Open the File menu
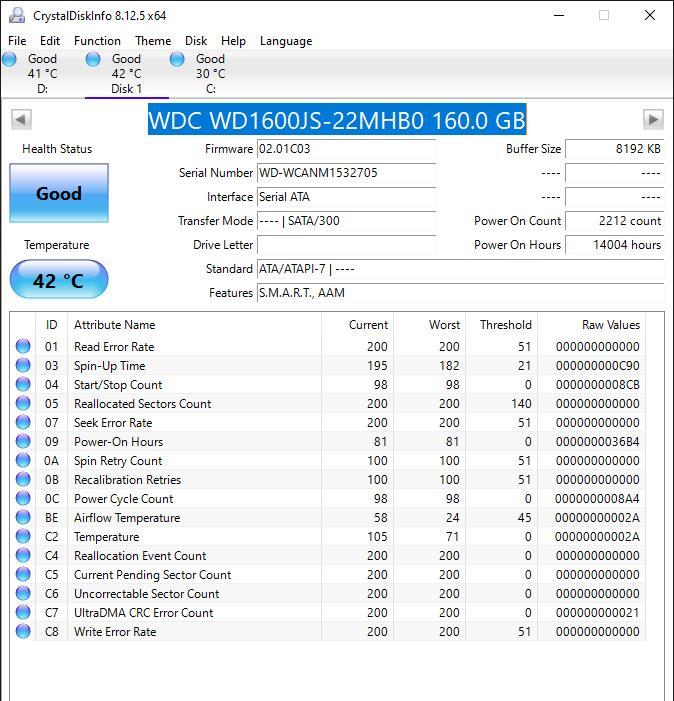The height and width of the screenshot is (701, 674). coord(17,41)
